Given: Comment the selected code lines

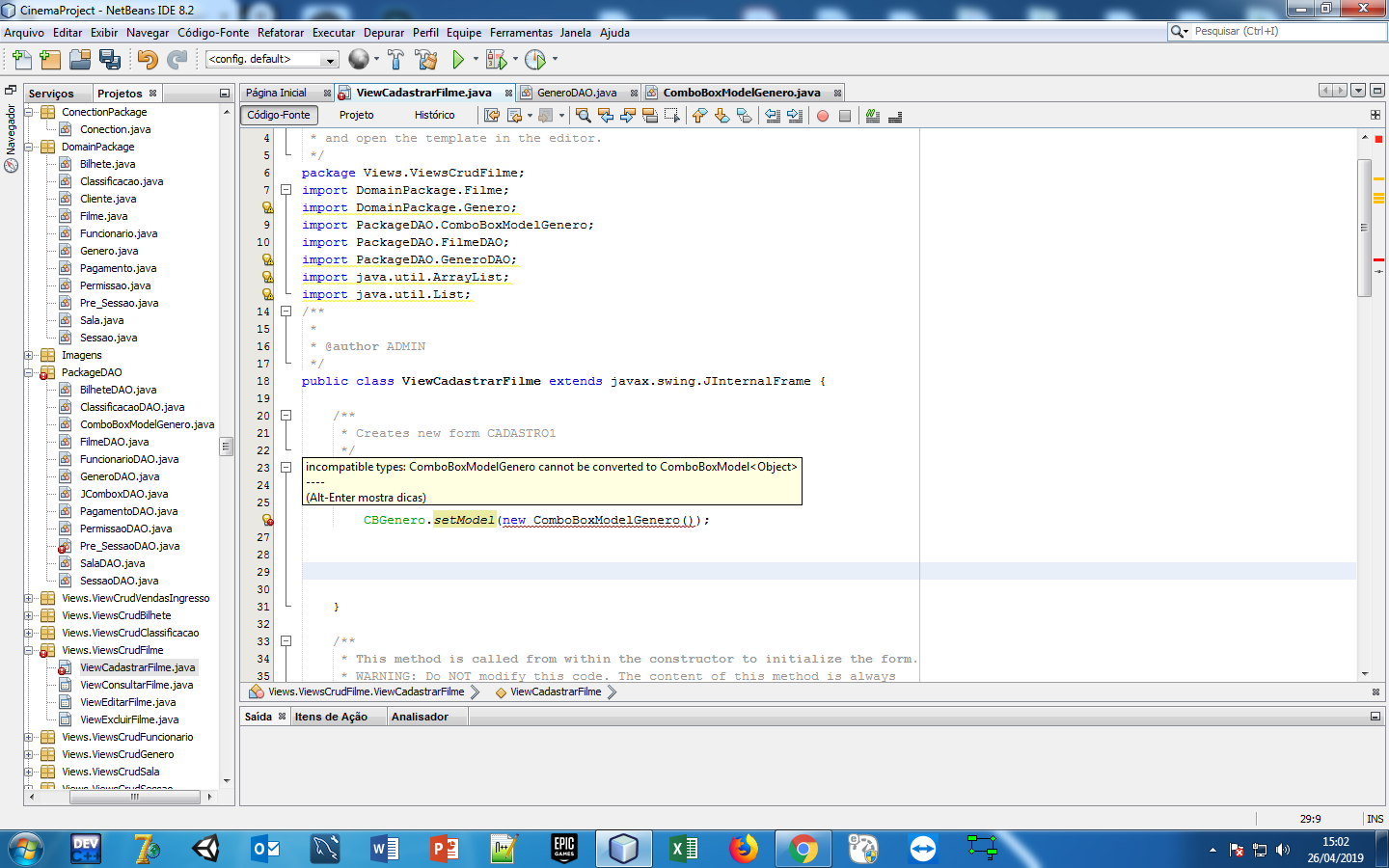Looking at the screenshot, I should [873, 115].
